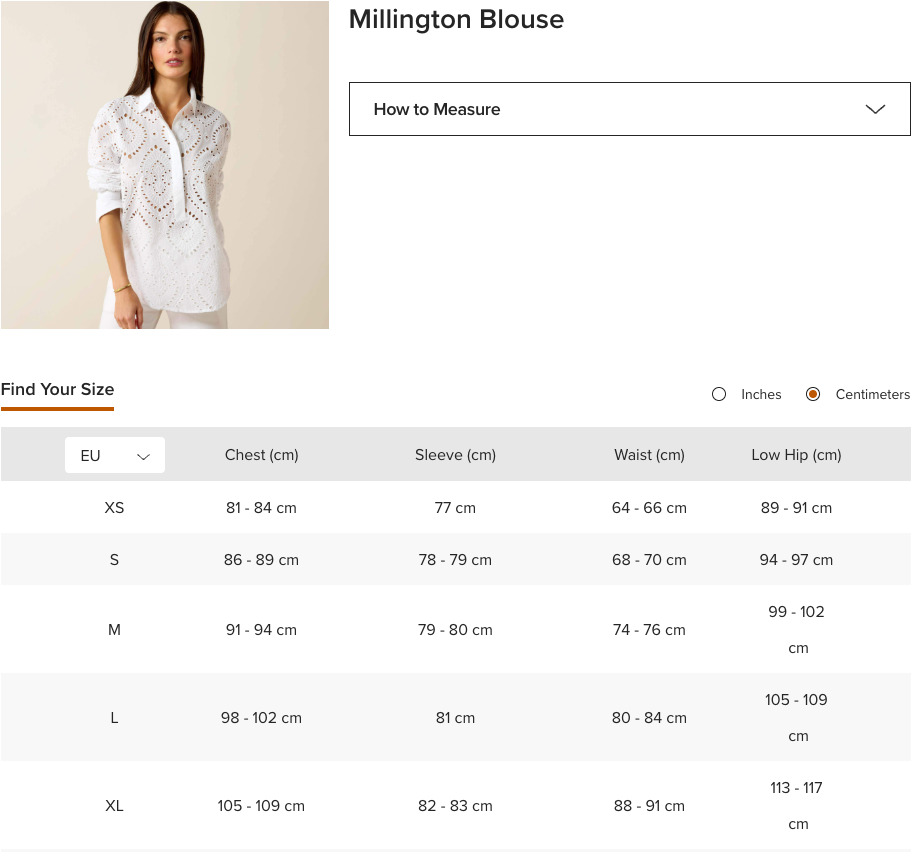
Task: Select the Inches radio button
Action: pyautogui.click(x=719, y=394)
